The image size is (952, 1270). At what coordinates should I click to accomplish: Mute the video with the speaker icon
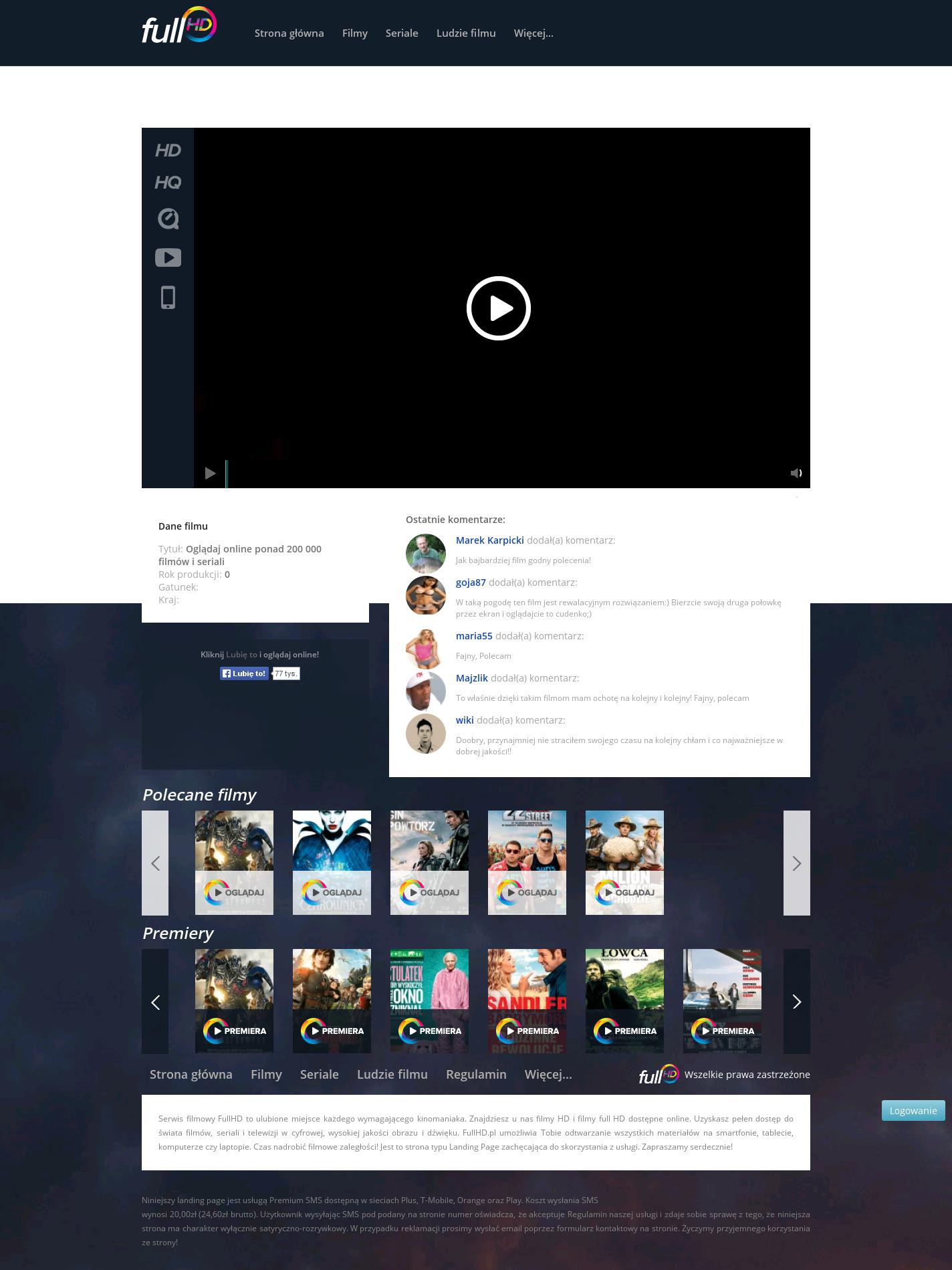click(x=796, y=473)
